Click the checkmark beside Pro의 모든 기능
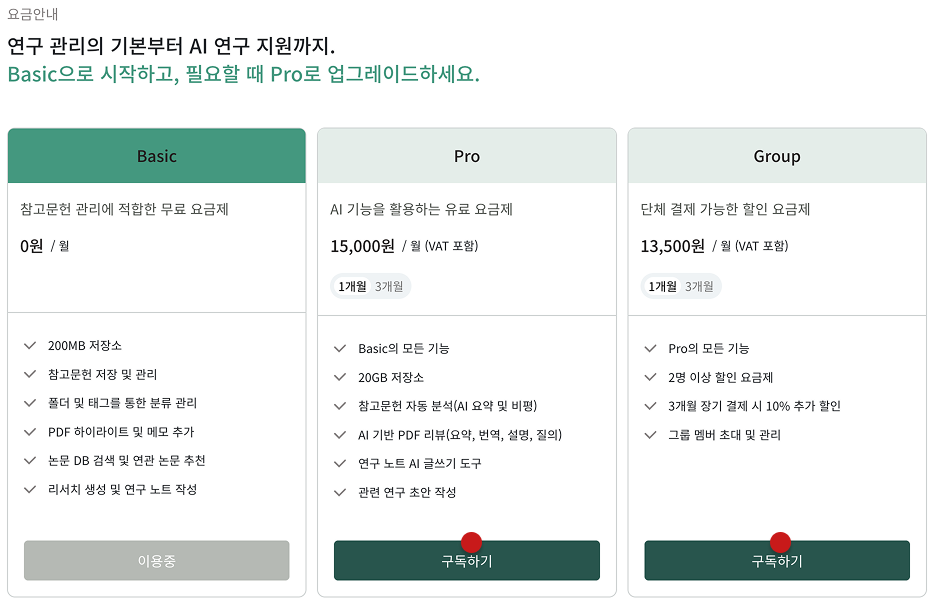Viewport: 934px width, 604px height. (x=650, y=349)
